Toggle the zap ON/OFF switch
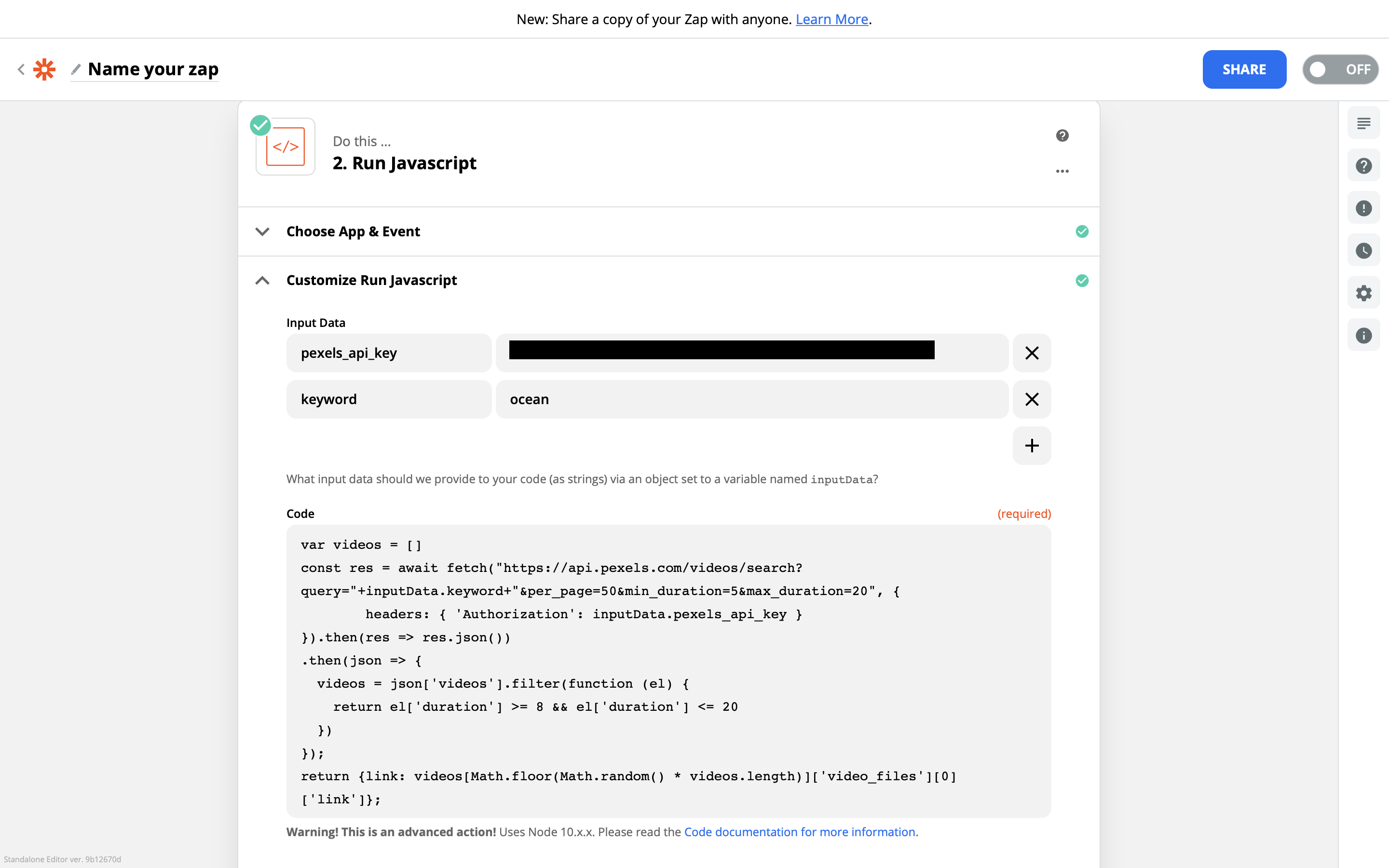Viewport: 1389px width, 868px height. (x=1340, y=69)
